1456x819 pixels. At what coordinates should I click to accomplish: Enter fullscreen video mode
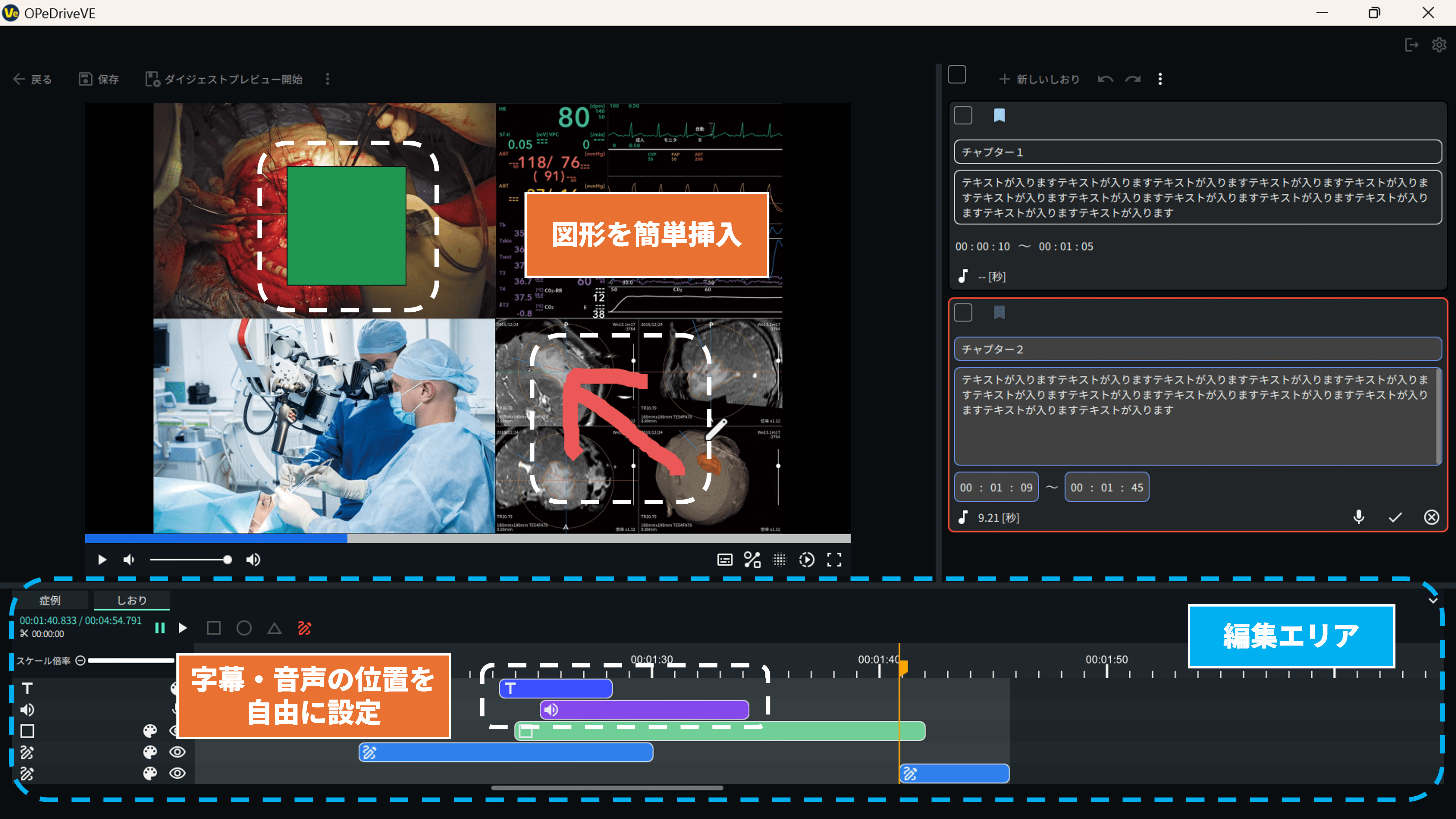pos(834,560)
